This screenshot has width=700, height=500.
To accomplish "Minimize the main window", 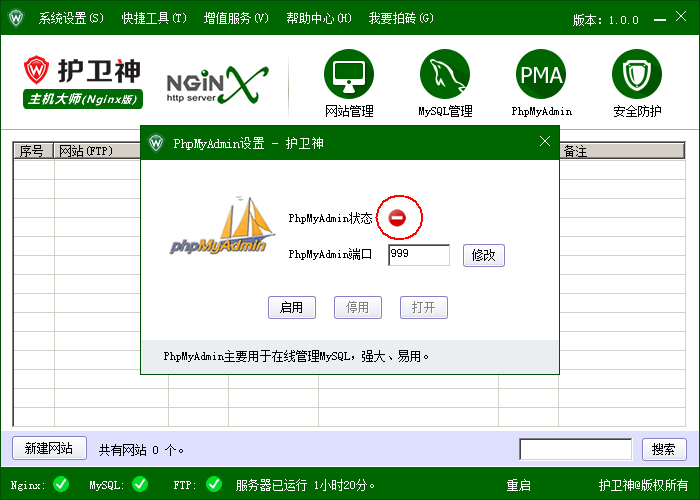I will (659, 19).
